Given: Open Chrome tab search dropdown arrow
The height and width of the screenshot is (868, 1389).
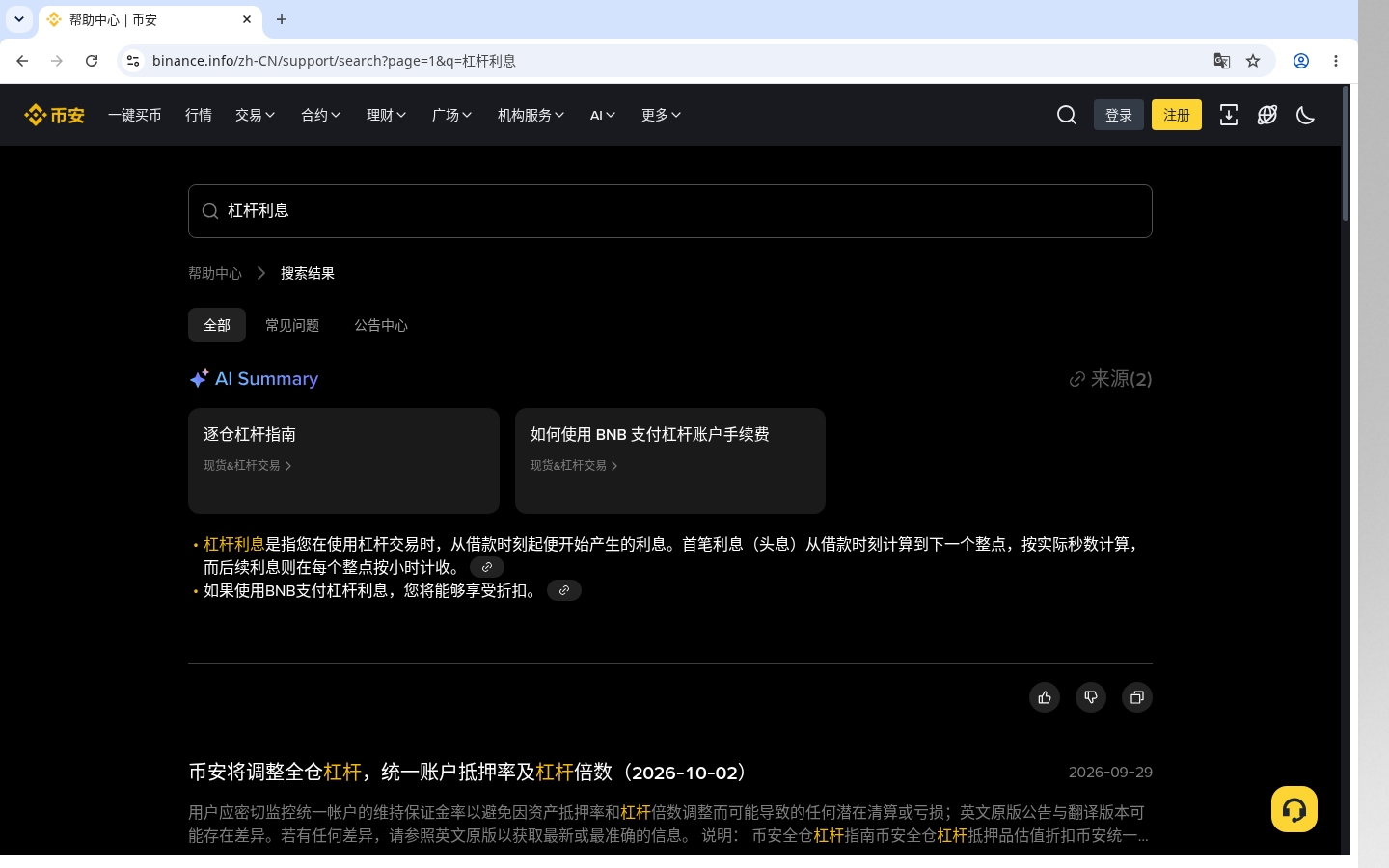Looking at the screenshot, I should (19, 19).
